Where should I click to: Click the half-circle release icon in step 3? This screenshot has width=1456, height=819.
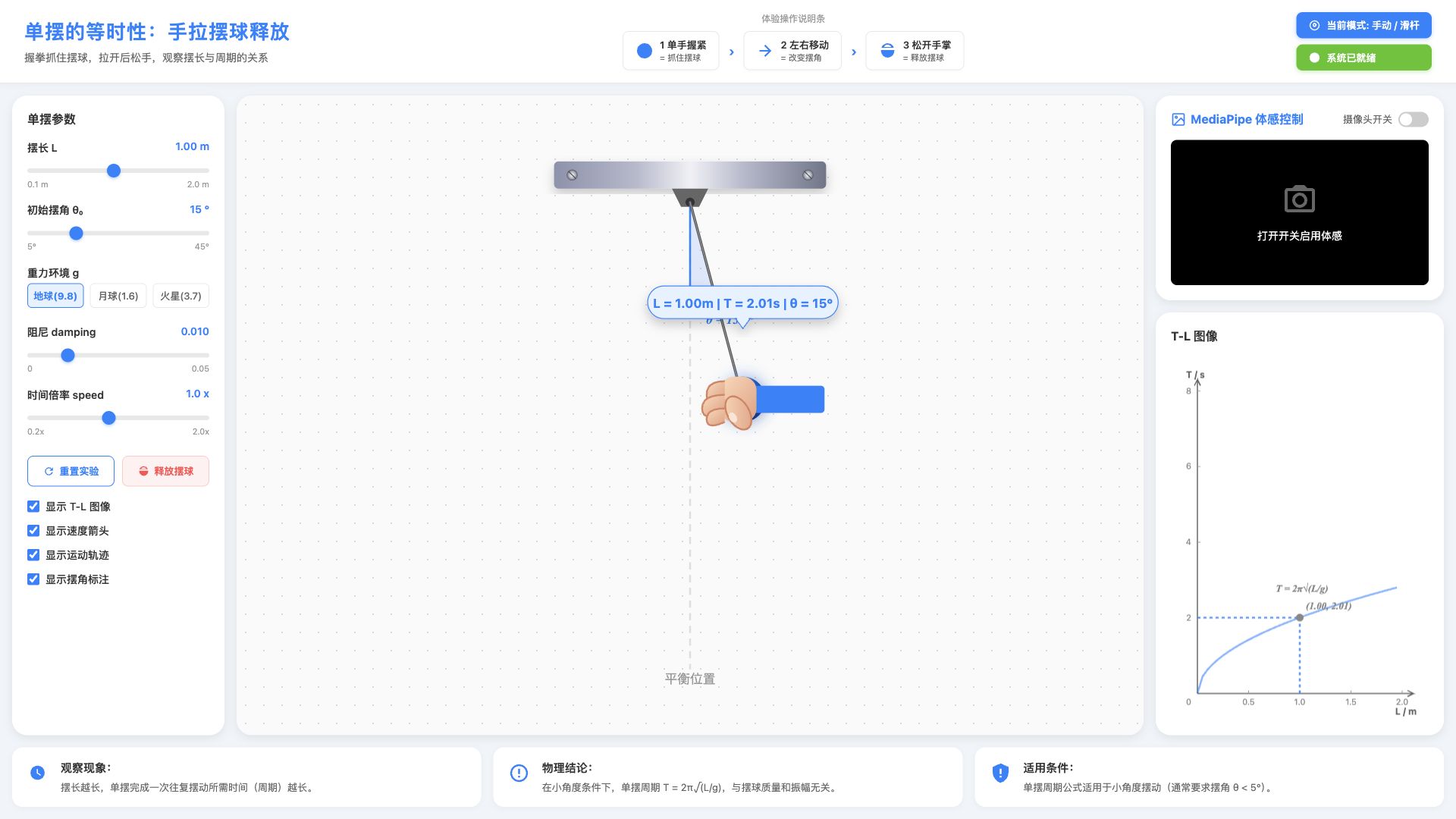[x=887, y=51]
